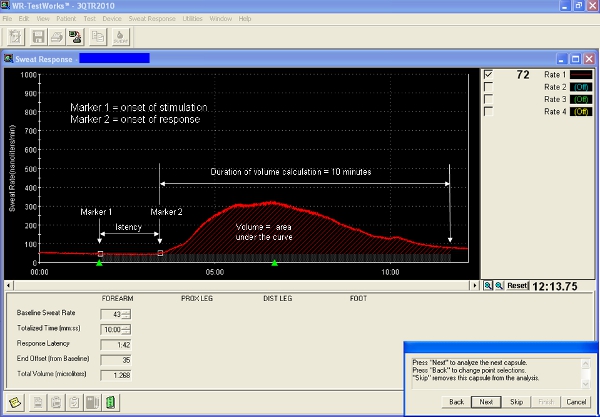
Task: Adjust the Baseline Sweat Rate spinner
Action: (x=127, y=316)
